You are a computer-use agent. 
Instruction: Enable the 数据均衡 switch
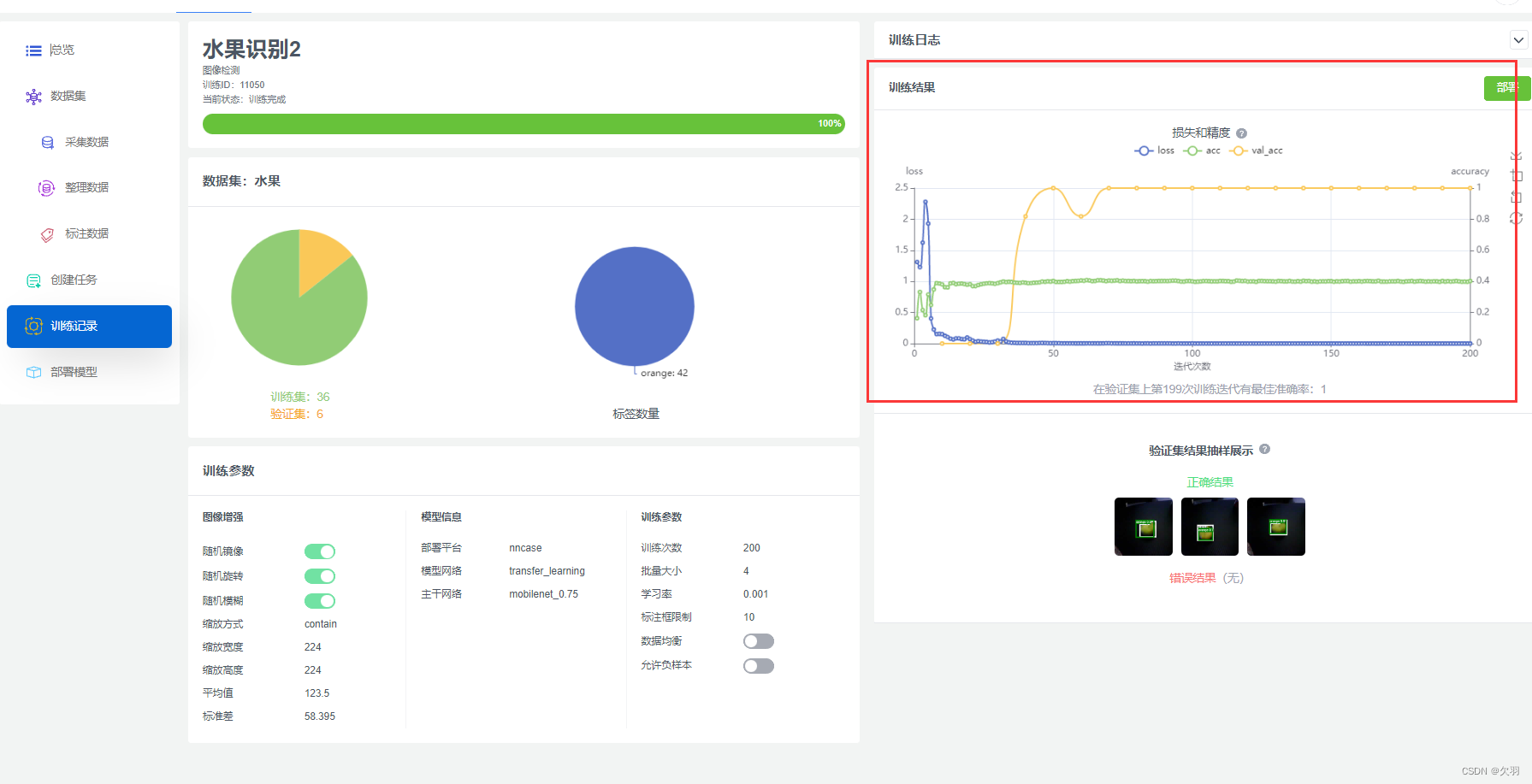tap(759, 641)
